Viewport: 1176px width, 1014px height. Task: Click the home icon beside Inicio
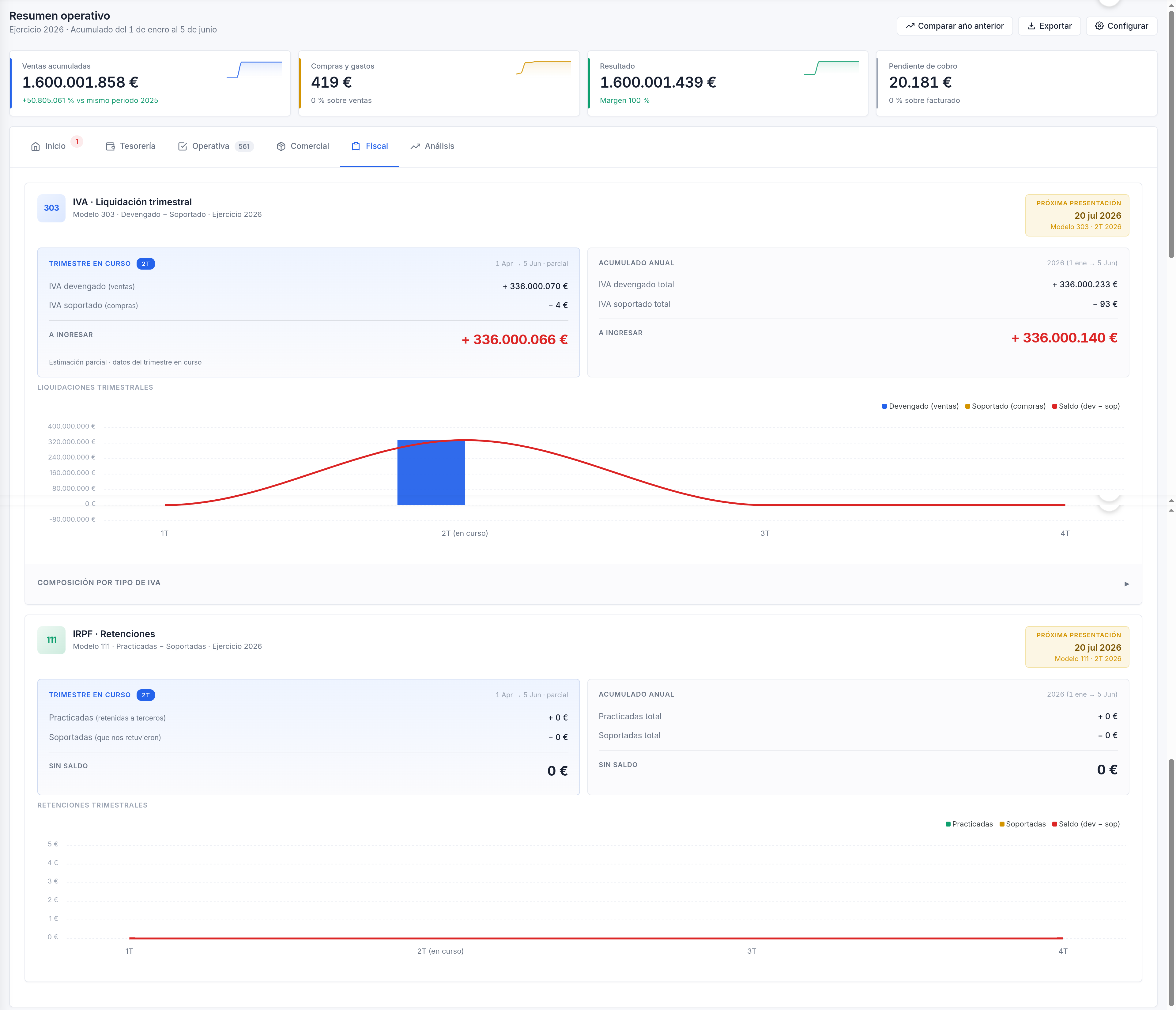tap(35, 146)
